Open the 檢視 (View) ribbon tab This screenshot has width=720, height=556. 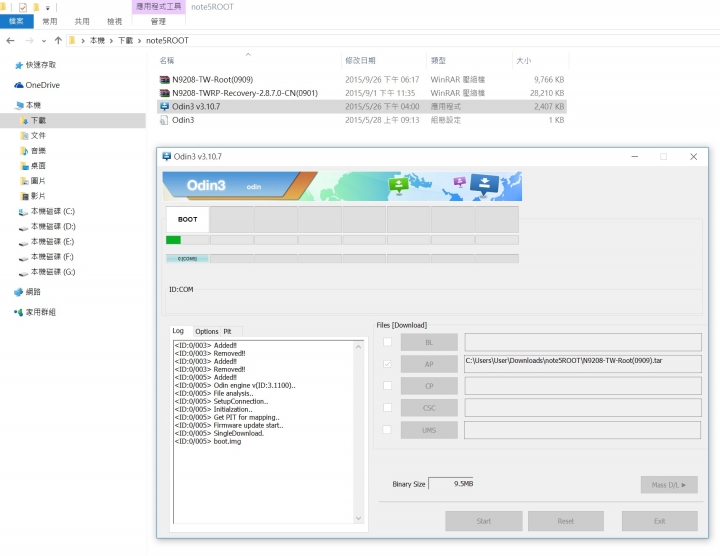point(114,21)
